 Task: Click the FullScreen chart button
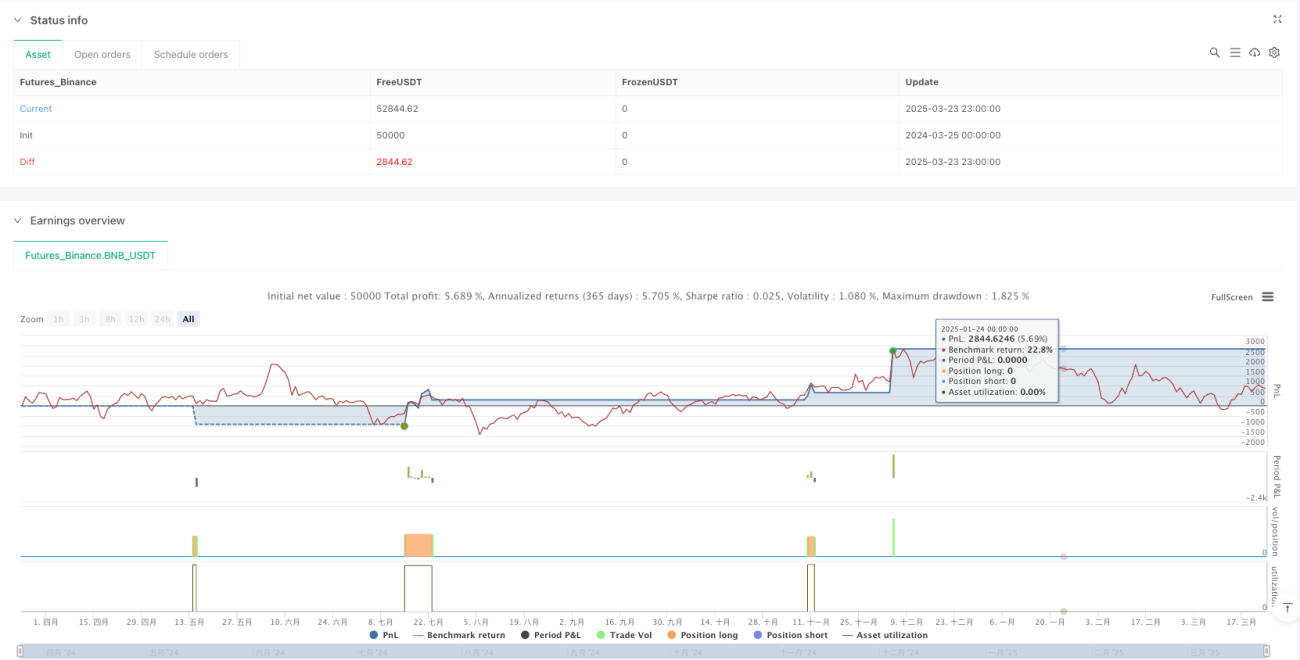(x=1232, y=297)
